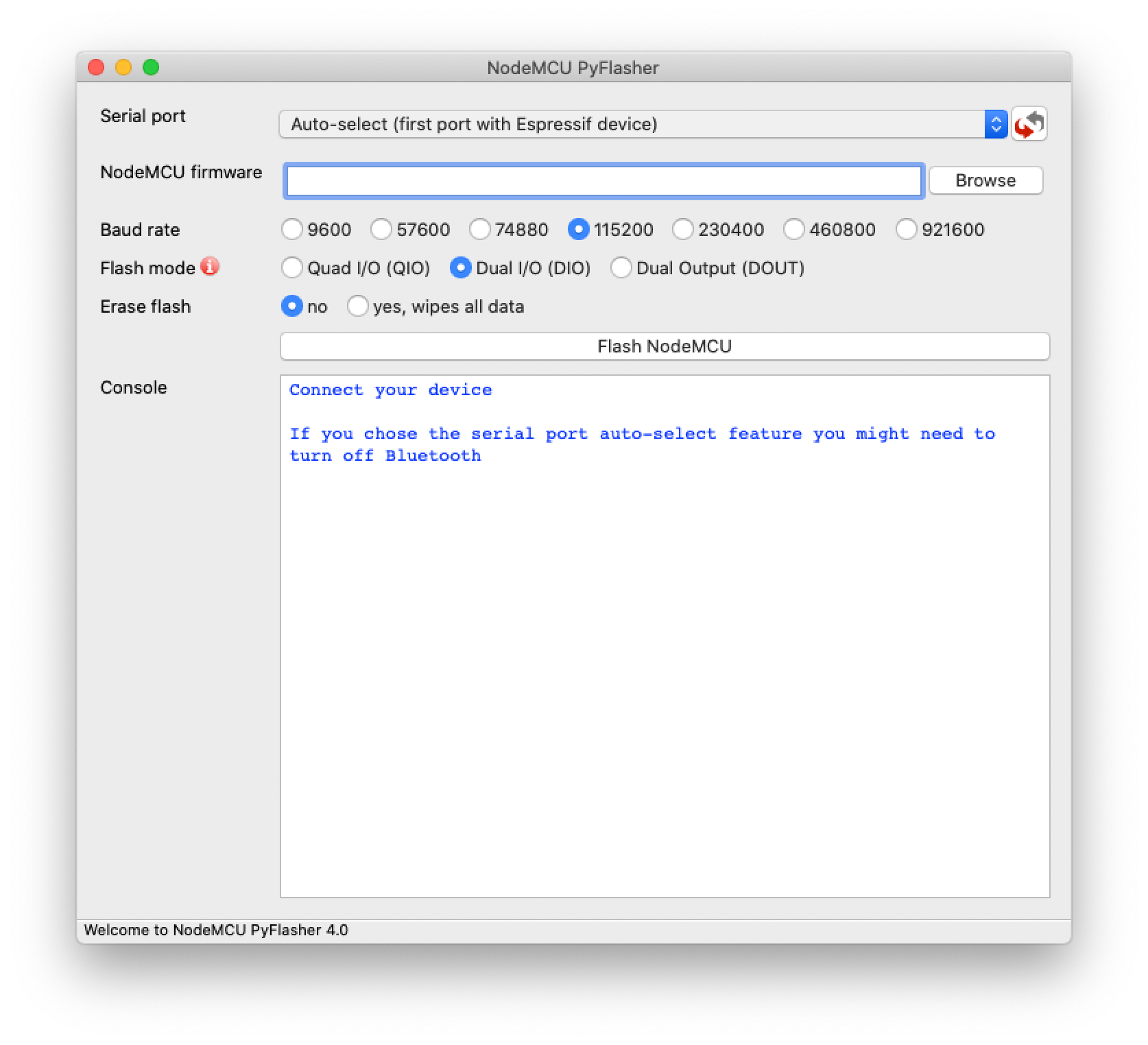Click the NodeMCU firmware path field

click(603, 181)
